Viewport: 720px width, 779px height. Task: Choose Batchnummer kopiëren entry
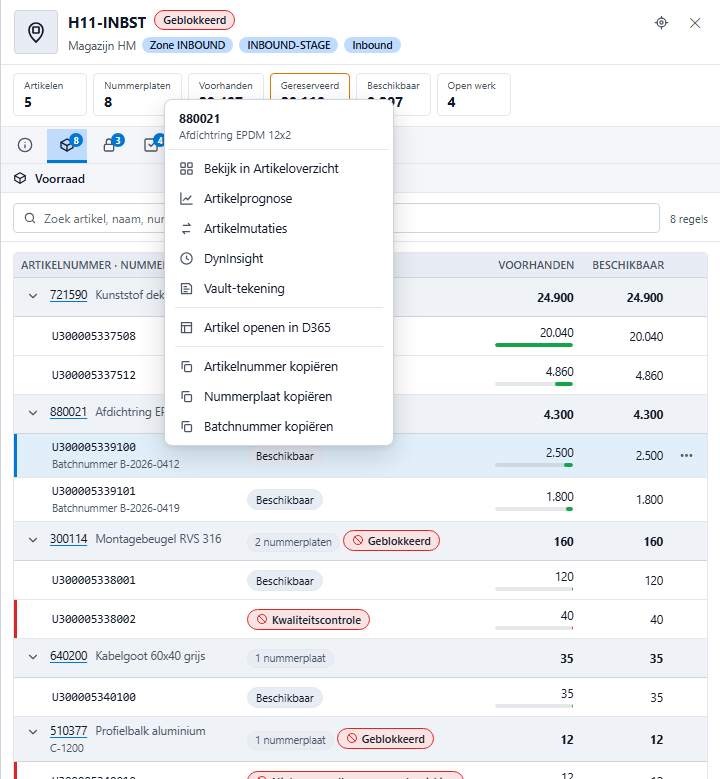coord(279,427)
